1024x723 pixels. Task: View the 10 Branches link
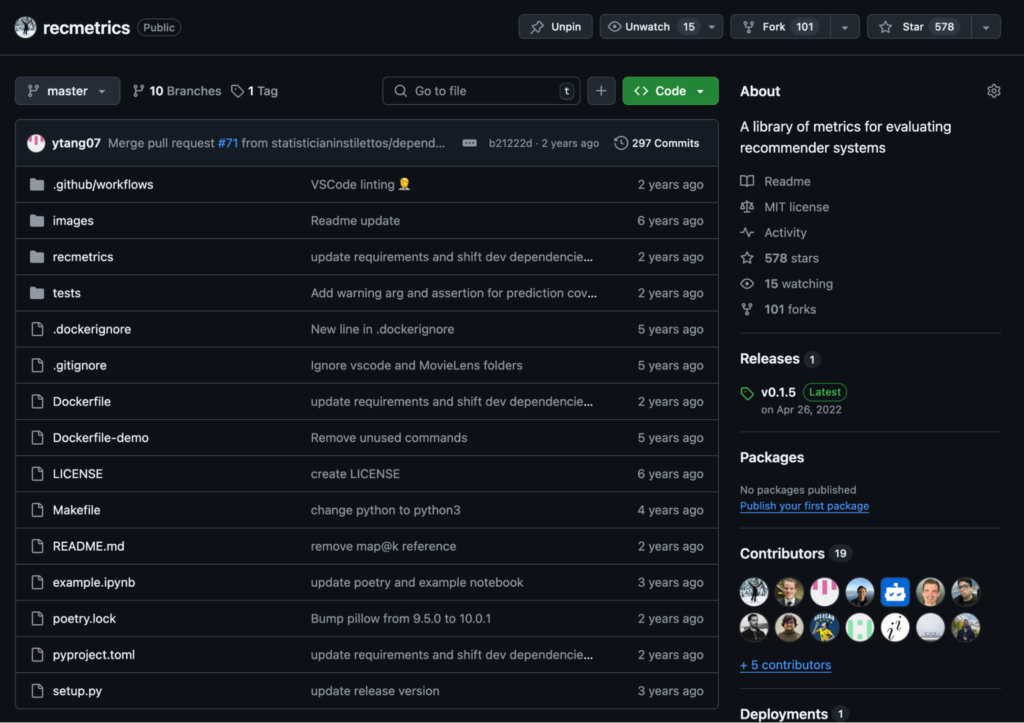point(177,91)
